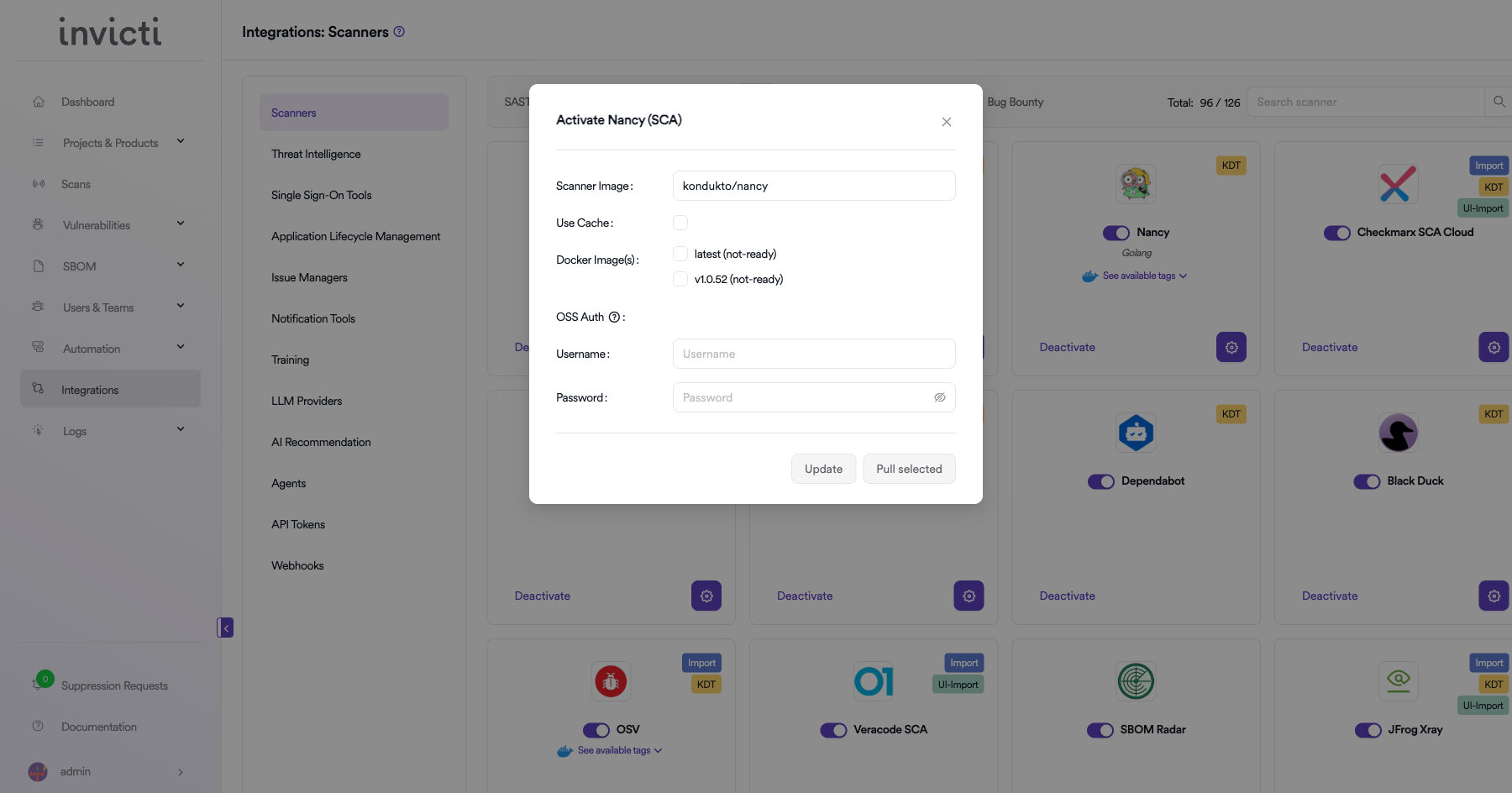Open Black Duck scanner settings gear
Screen dimensions: 1512x793
point(1493,596)
